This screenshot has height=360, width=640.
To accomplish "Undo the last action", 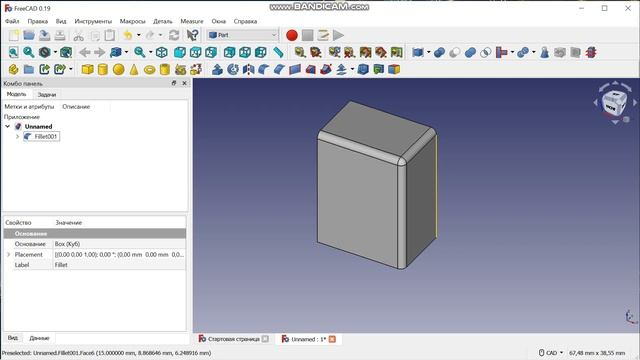I will click(x=128, y=35).
